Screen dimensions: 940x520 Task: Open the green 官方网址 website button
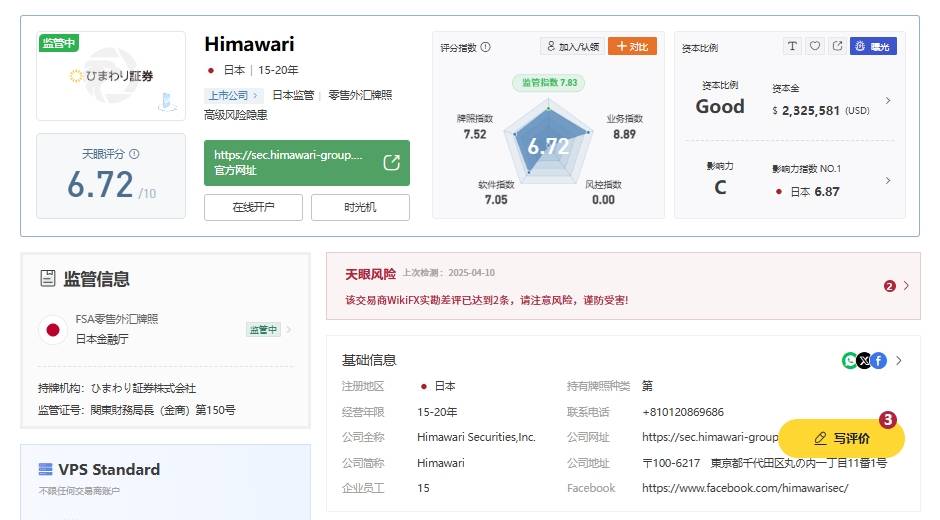(307, 163)
